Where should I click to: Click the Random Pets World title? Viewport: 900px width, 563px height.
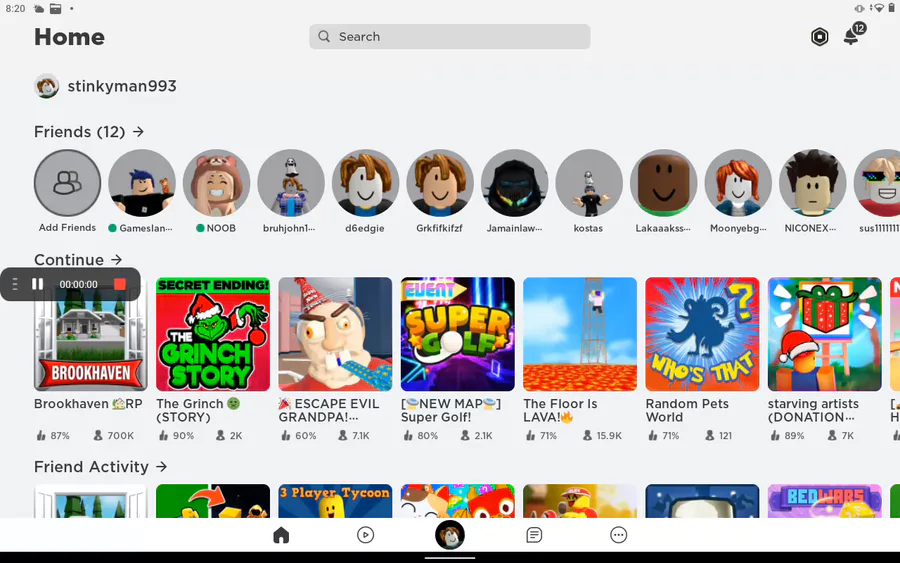point(687,411)
